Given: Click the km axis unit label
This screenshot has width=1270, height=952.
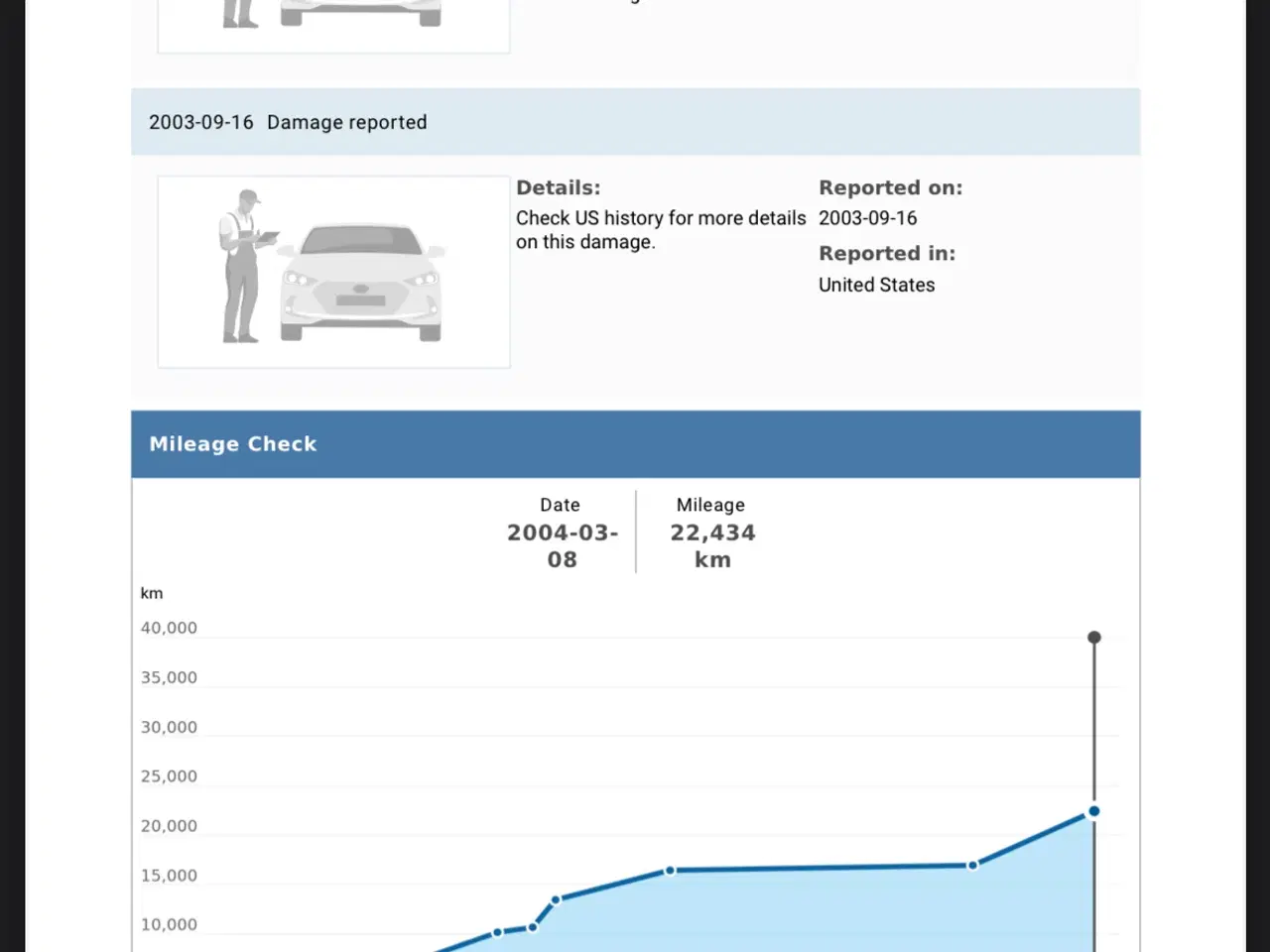Looking at the screenshot, I should click(x=152, y=593).
